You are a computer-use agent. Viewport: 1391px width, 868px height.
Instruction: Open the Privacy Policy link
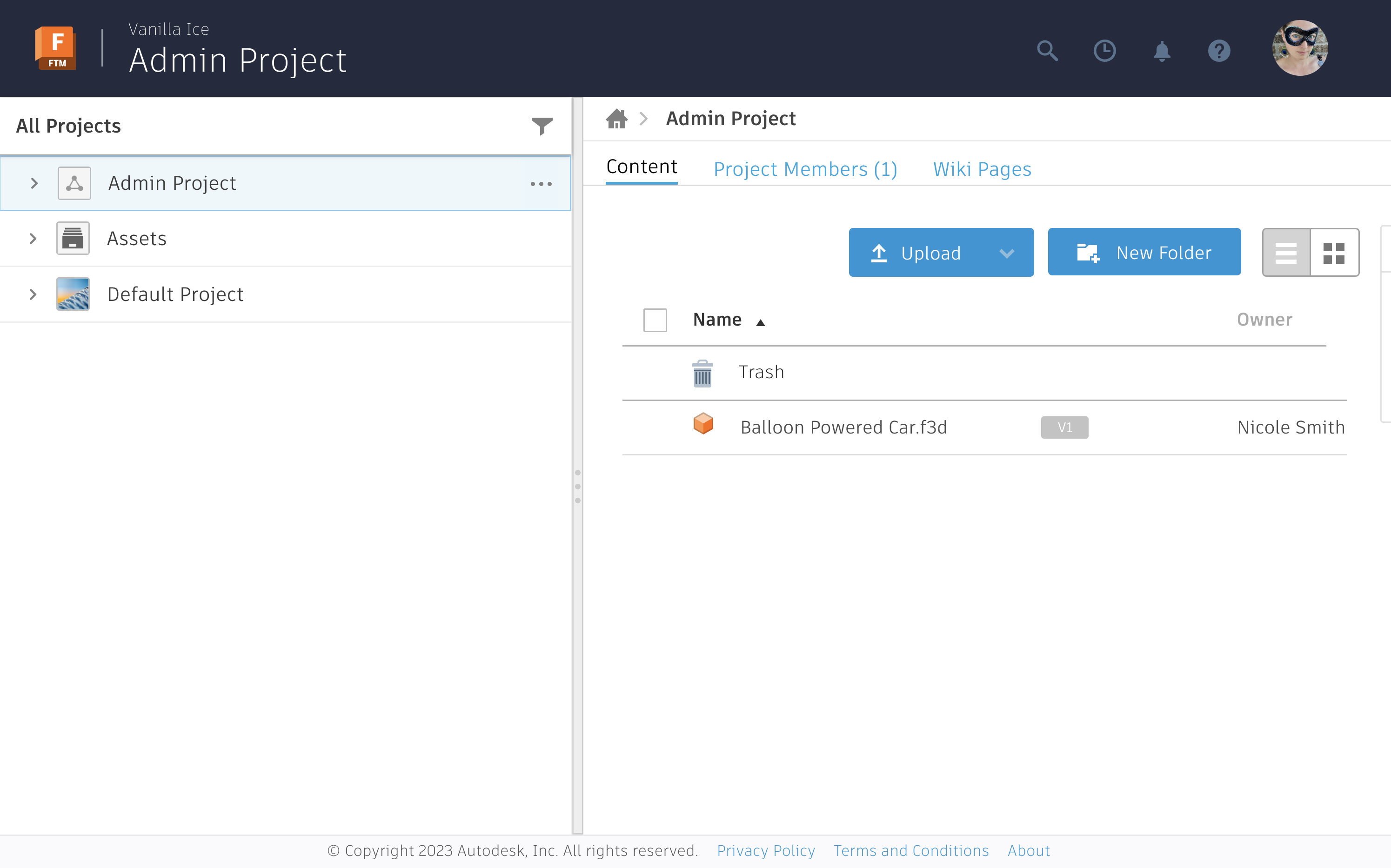pos(766,850)
